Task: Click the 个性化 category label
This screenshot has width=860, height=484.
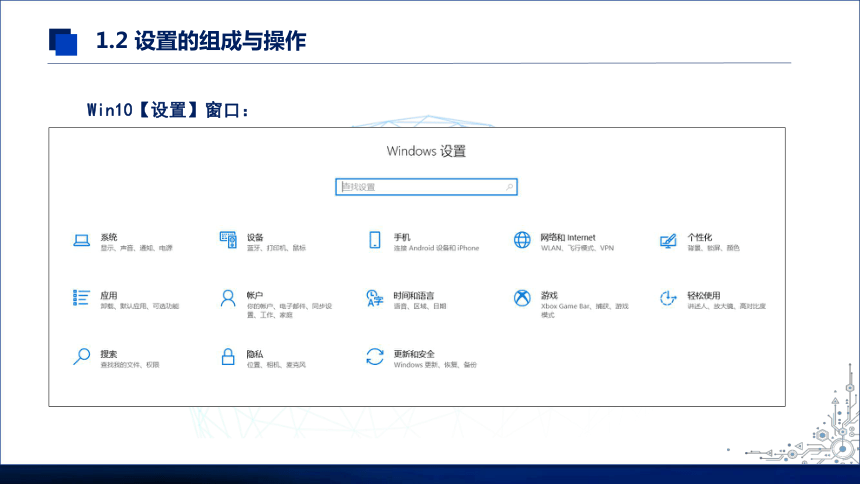Action: tap(700, 237)
